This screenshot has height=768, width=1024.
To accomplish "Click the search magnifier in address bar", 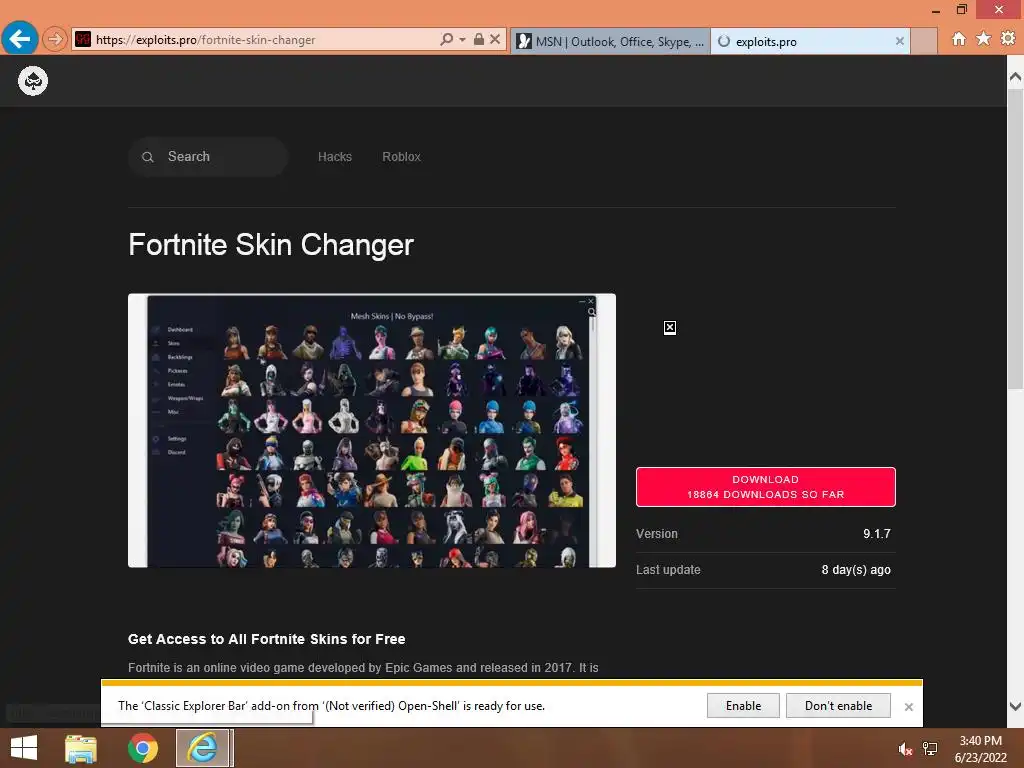I will click(x=447, y=39).
